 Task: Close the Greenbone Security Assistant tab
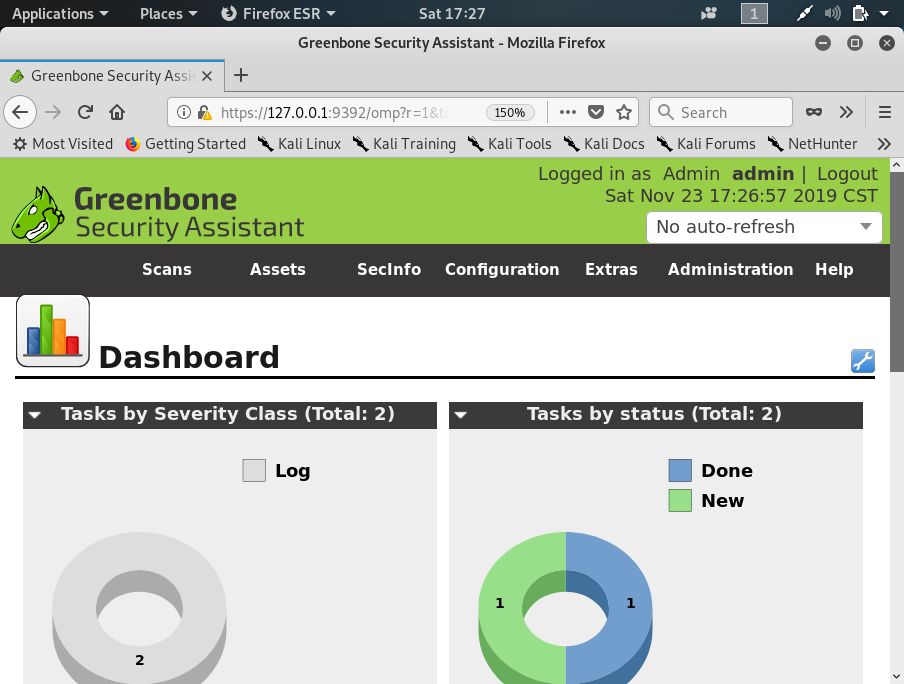pos(208,76)
